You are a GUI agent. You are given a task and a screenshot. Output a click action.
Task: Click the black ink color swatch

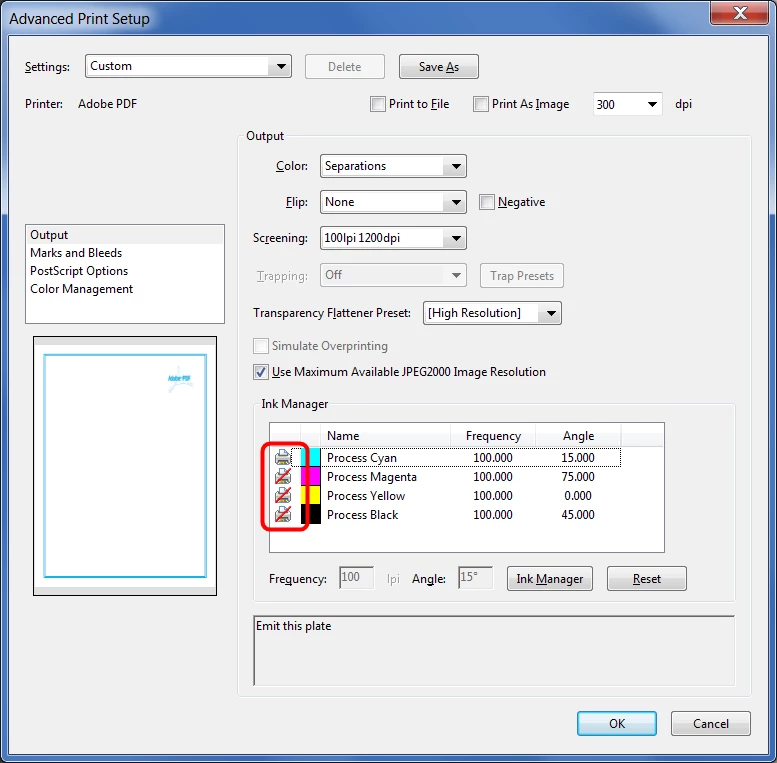(311, 514)
